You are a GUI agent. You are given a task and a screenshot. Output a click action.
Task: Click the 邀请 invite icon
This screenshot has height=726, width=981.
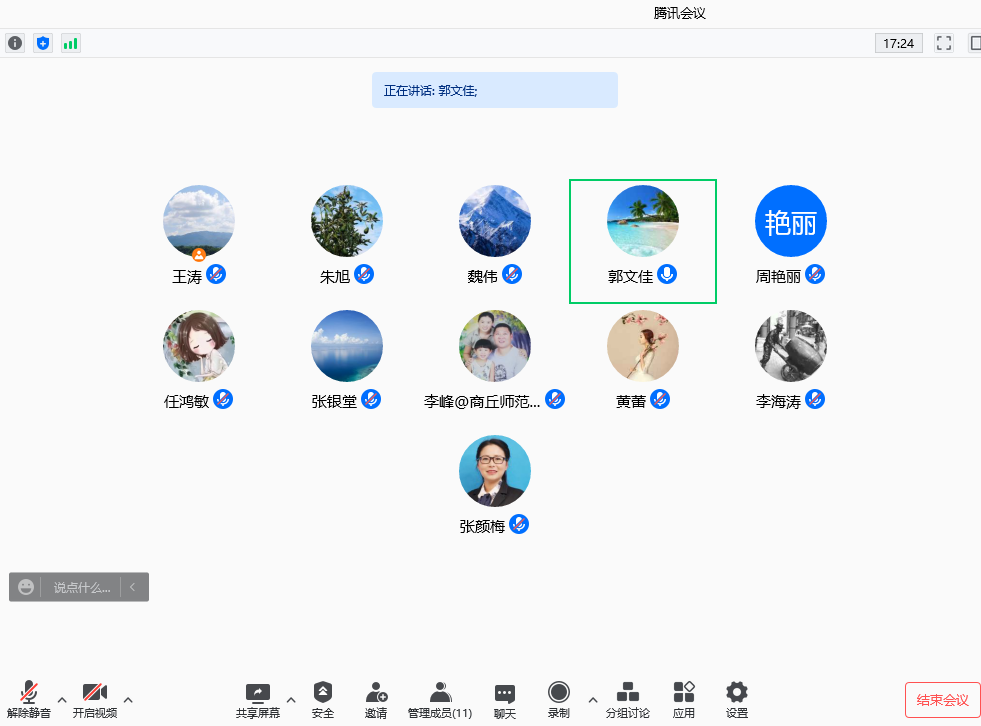pos(376,699)
